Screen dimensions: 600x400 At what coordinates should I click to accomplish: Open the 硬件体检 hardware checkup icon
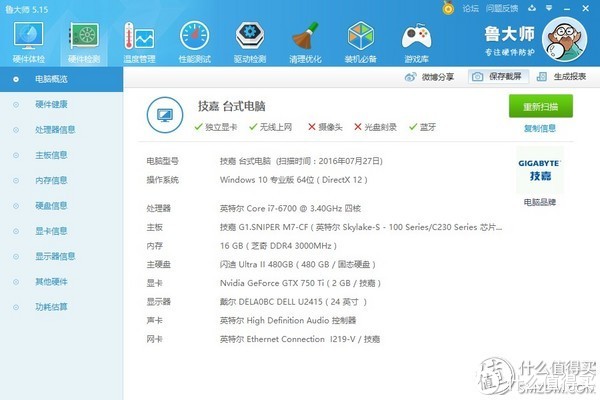28,42
